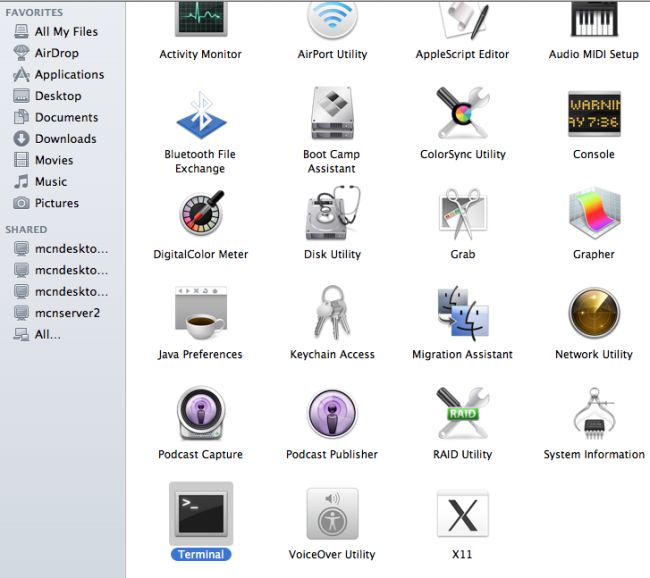
Task: Select the Boot Camp Assistant icon
Action: 332,113
